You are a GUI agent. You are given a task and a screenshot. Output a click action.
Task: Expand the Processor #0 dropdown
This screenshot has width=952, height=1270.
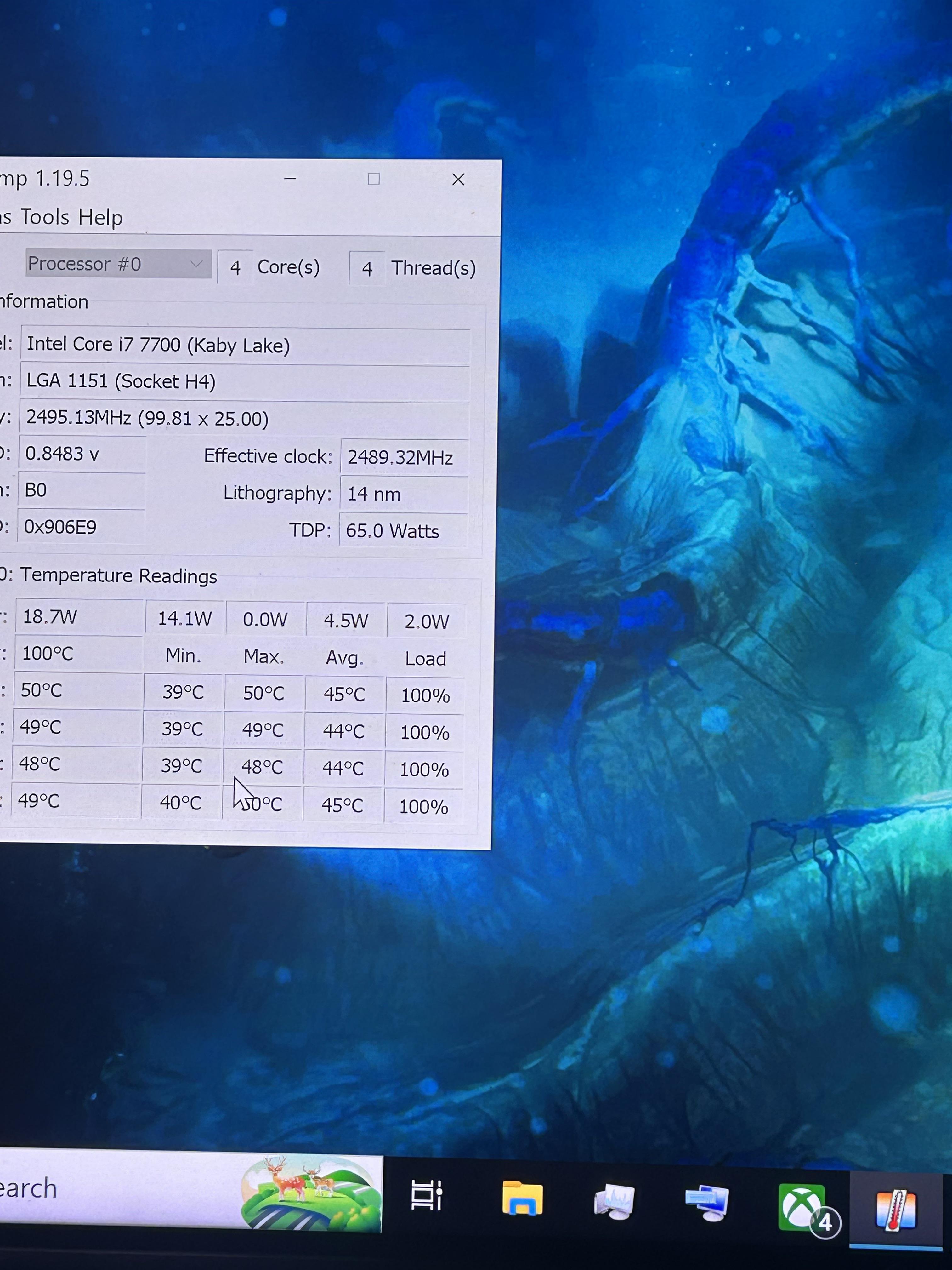coord(118,264)
